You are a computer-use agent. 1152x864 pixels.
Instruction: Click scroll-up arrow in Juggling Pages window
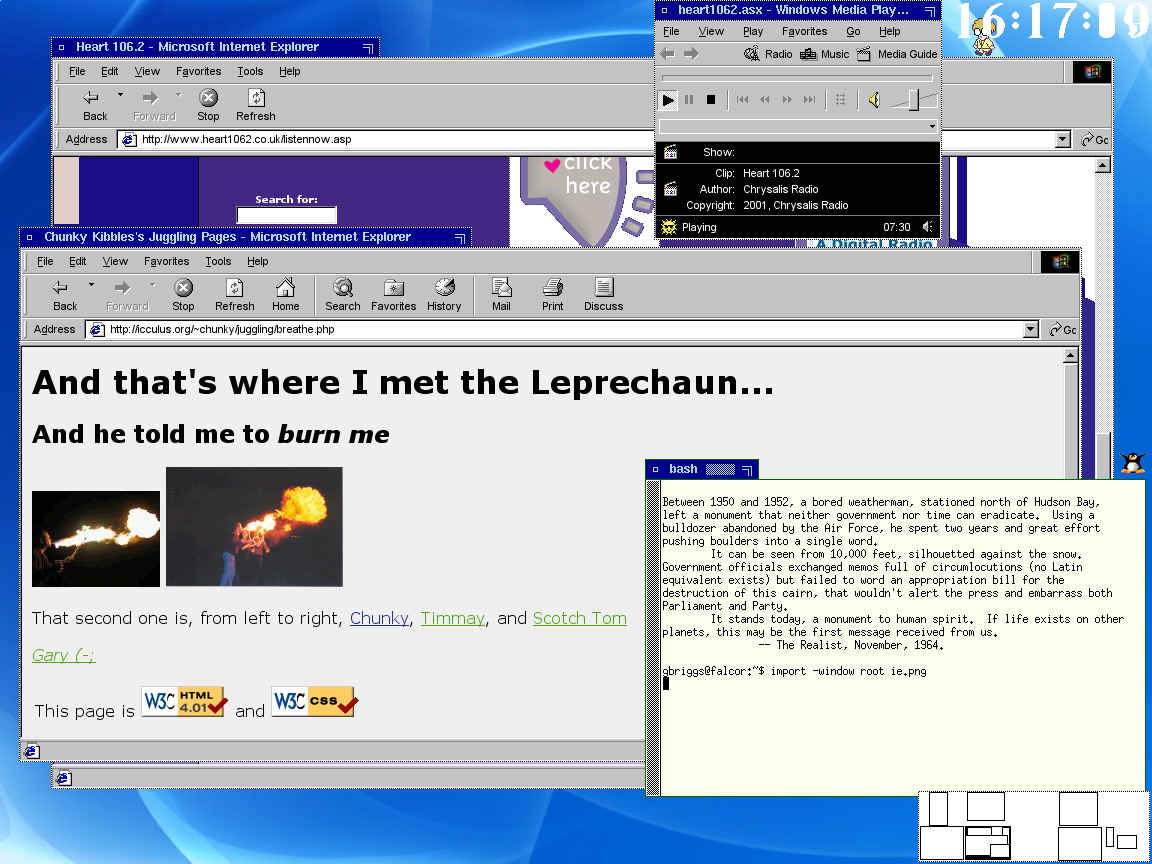coord(1070,356)
